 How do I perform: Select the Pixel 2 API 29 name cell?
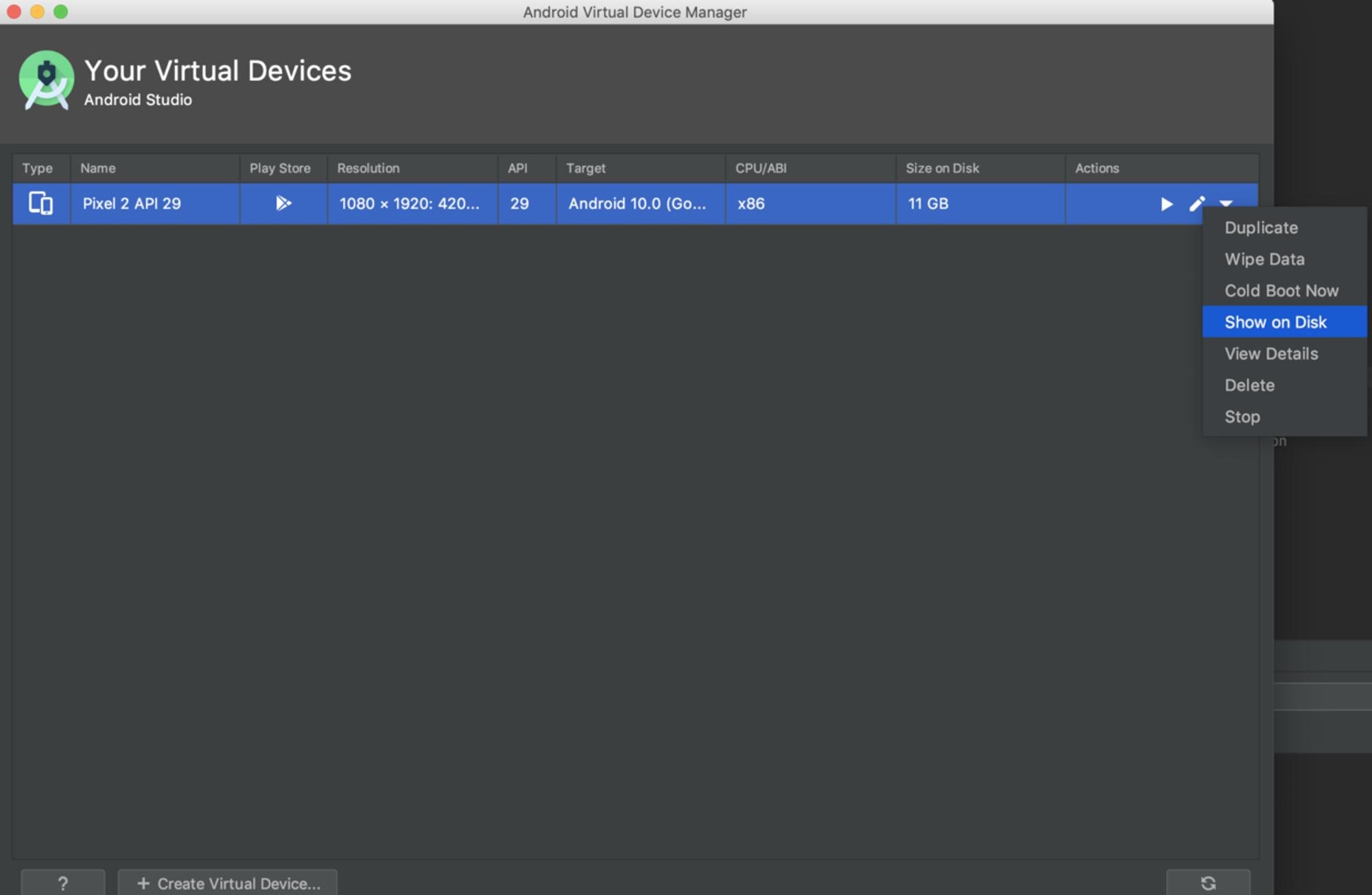(x=155, y=204)
